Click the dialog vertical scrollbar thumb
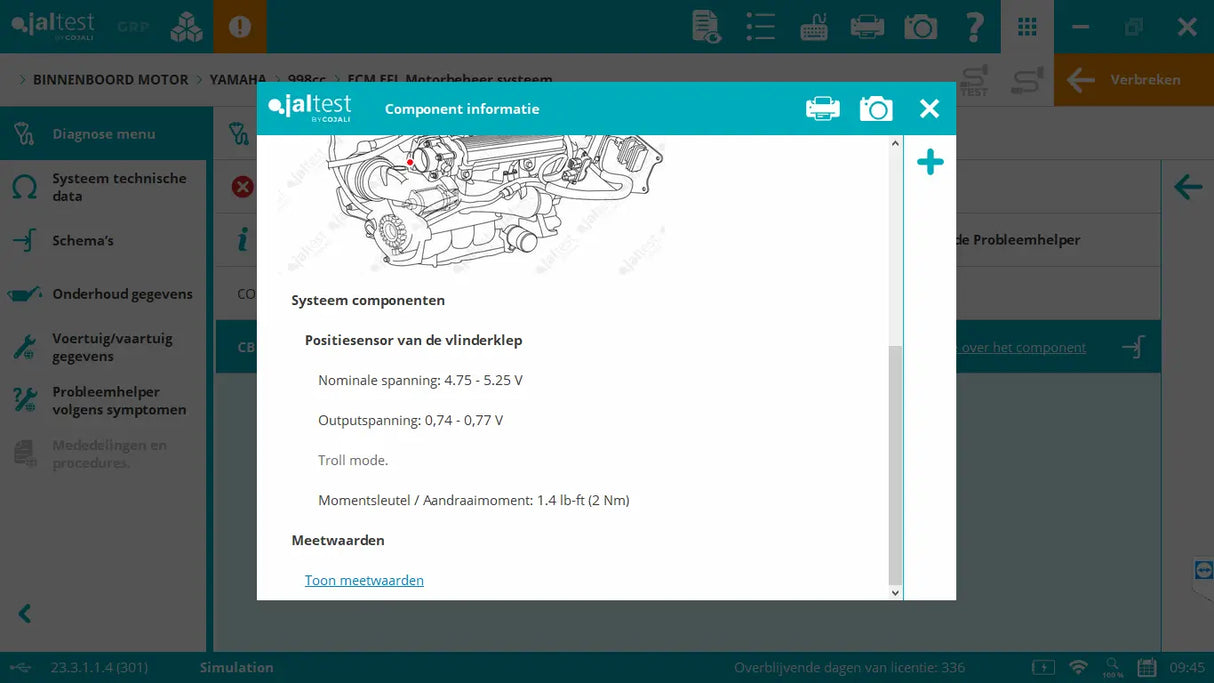 pyautogui.click(x=895, y=465)
